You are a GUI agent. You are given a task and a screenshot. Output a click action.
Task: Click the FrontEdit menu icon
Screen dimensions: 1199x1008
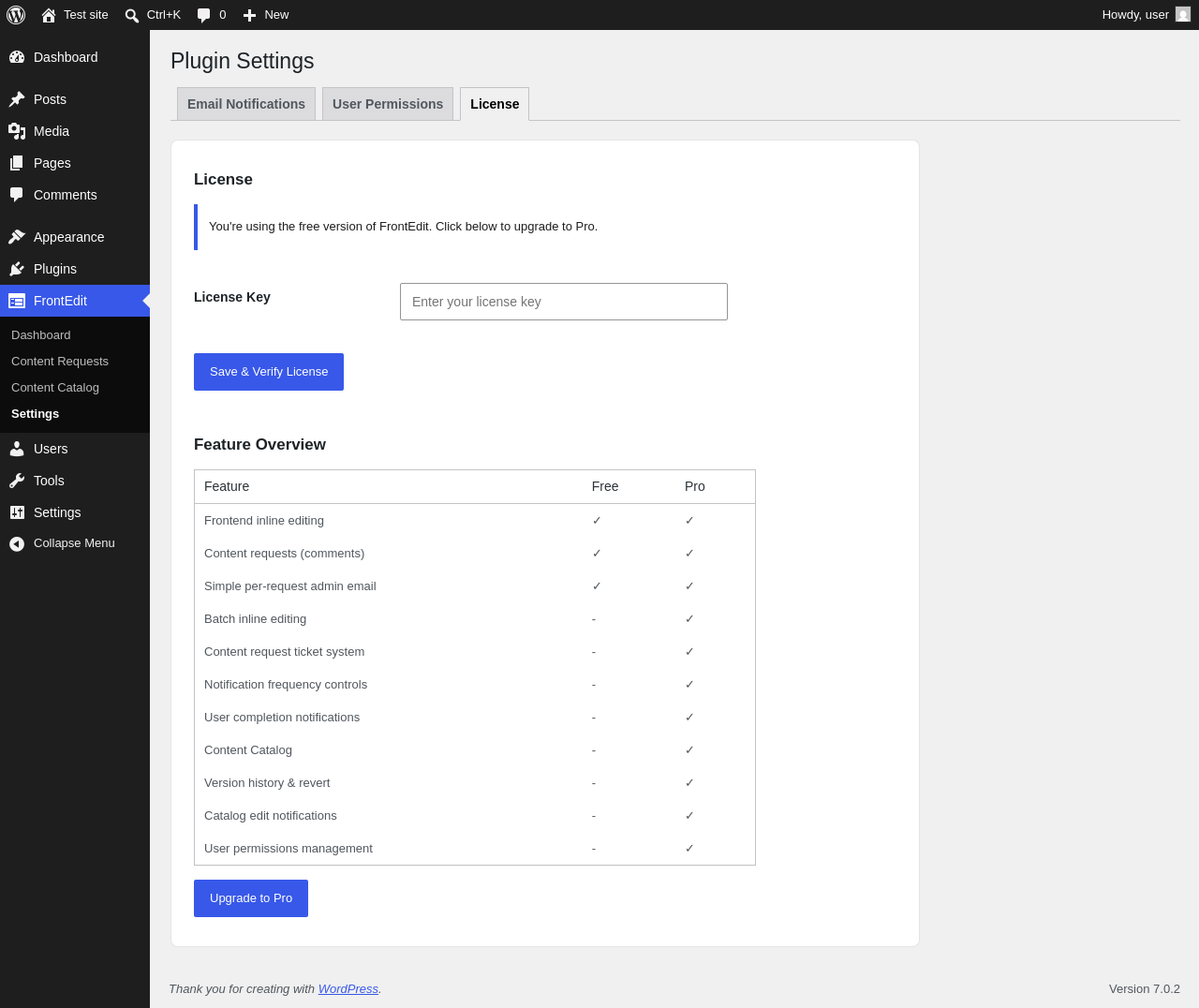click(x=17, y=301)
